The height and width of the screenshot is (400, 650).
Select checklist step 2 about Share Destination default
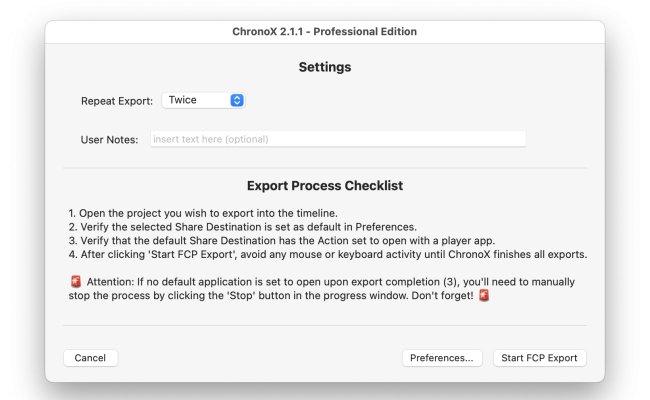click(243, 227)
